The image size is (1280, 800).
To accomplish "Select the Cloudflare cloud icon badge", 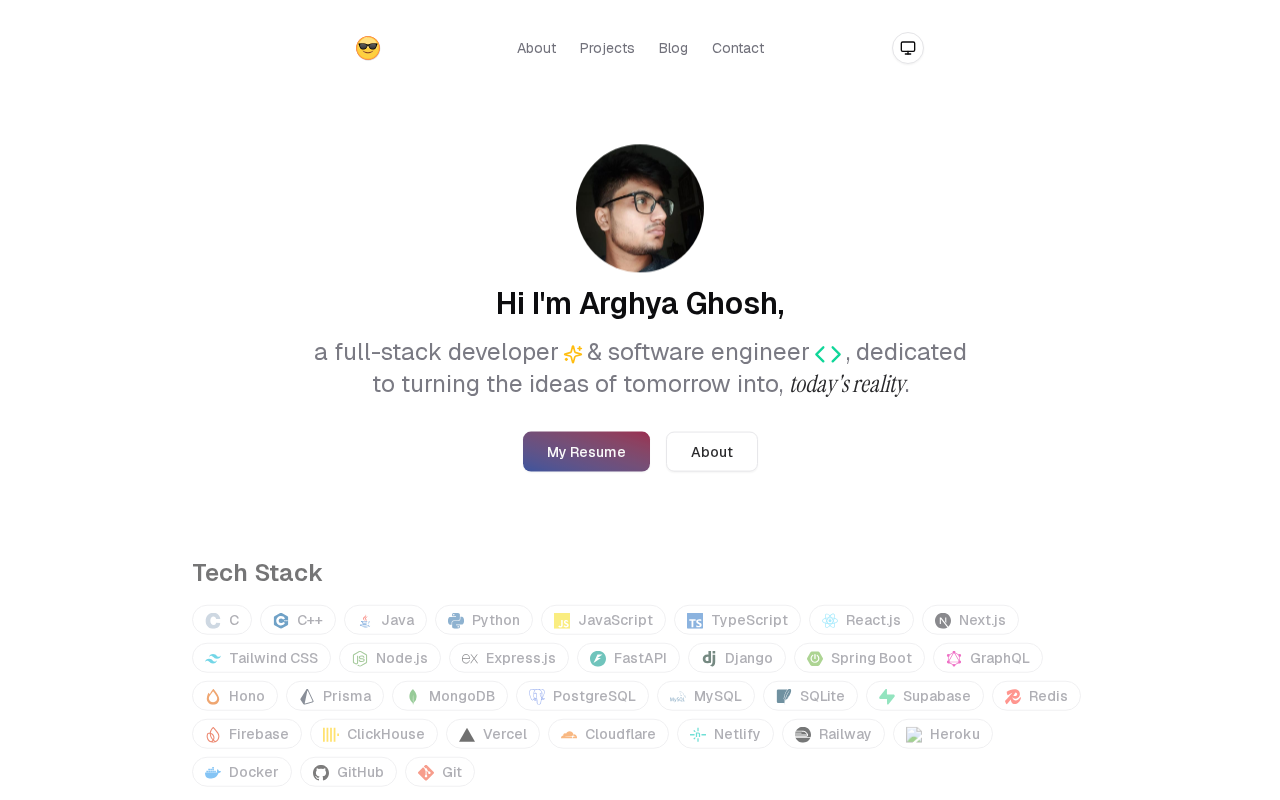I will click(x=608, y=734).
